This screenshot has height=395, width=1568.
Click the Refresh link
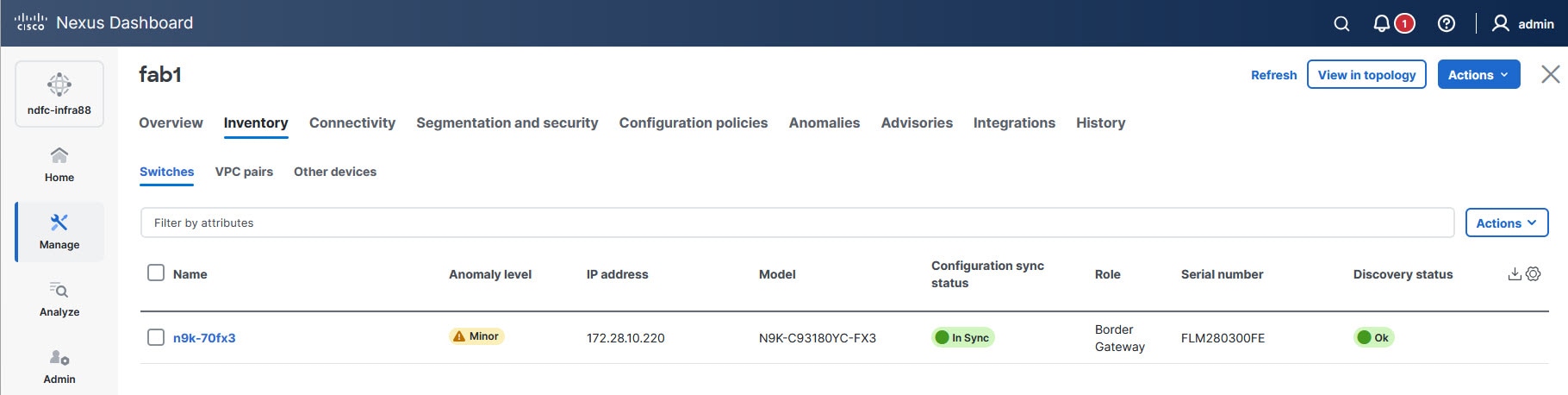tap(1273, 75)
